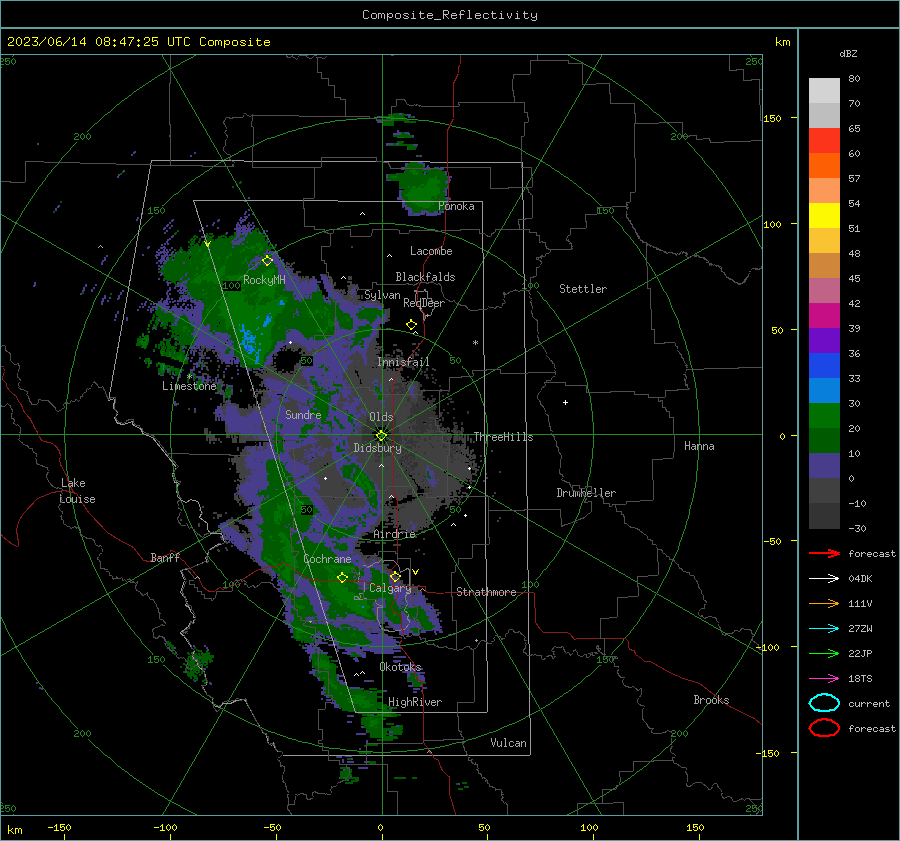Click the yellow diamond marker below Cochrane

[342, 577]
